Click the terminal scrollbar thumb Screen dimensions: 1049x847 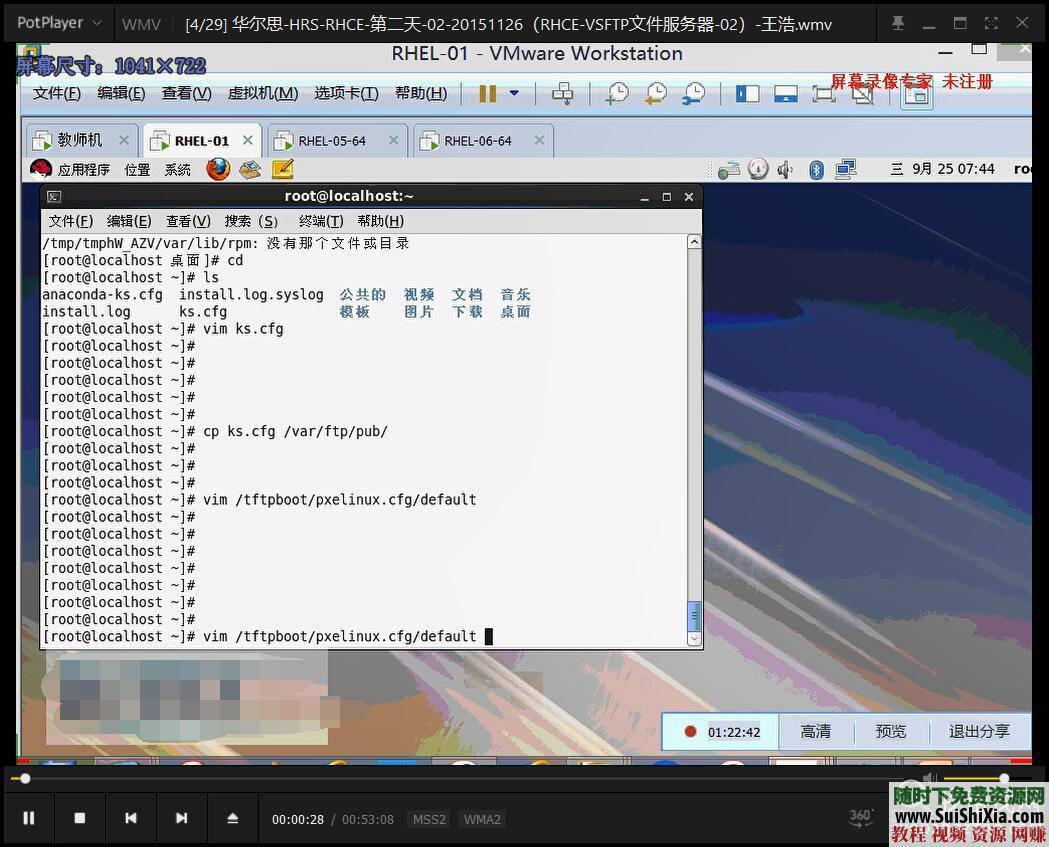694,616
